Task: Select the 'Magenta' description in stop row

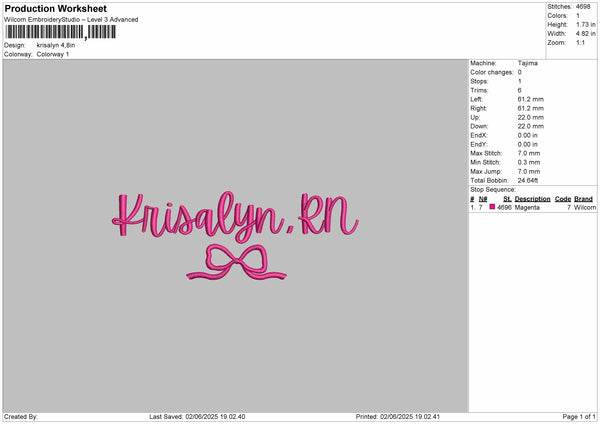Action: point(527,207)
